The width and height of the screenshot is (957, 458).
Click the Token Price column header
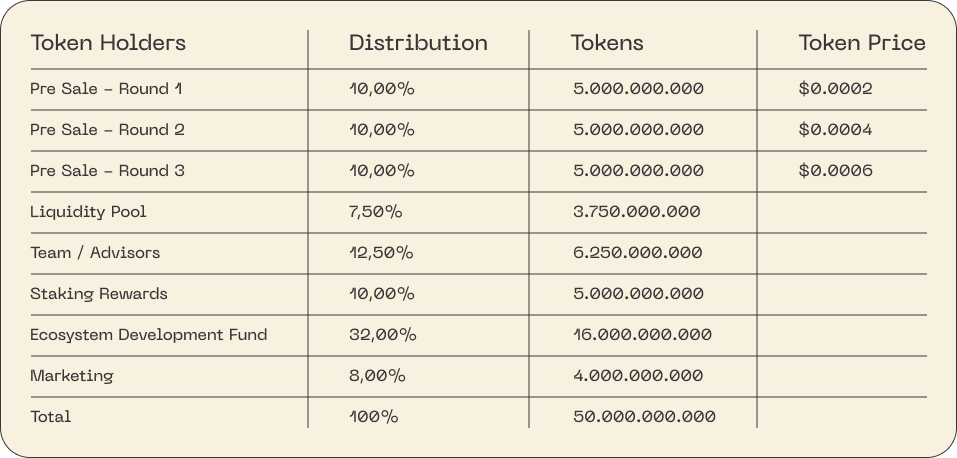pos(862,43)
